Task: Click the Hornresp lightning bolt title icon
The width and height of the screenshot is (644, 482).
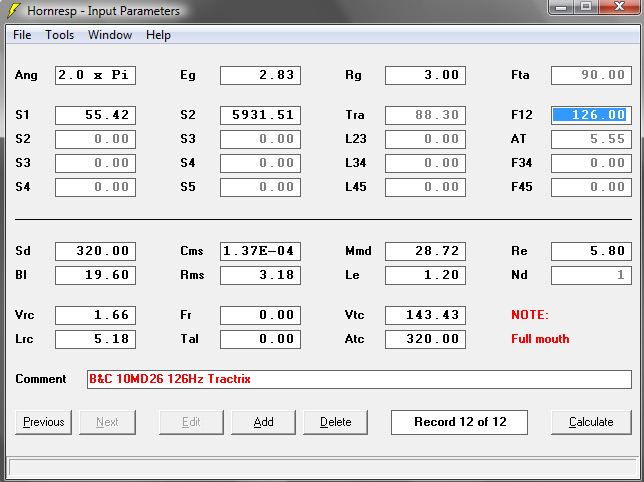Action: 14,10
